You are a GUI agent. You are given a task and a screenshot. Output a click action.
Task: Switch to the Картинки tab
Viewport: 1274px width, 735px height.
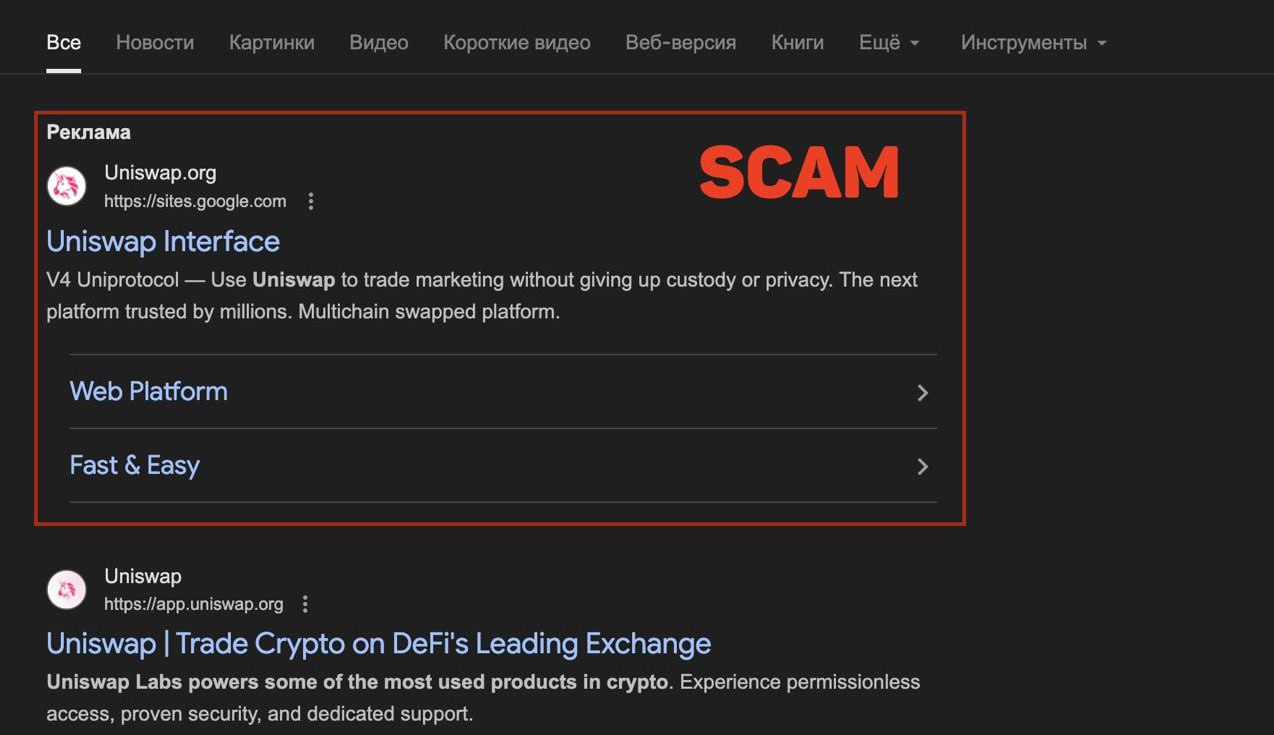[272, 43]
